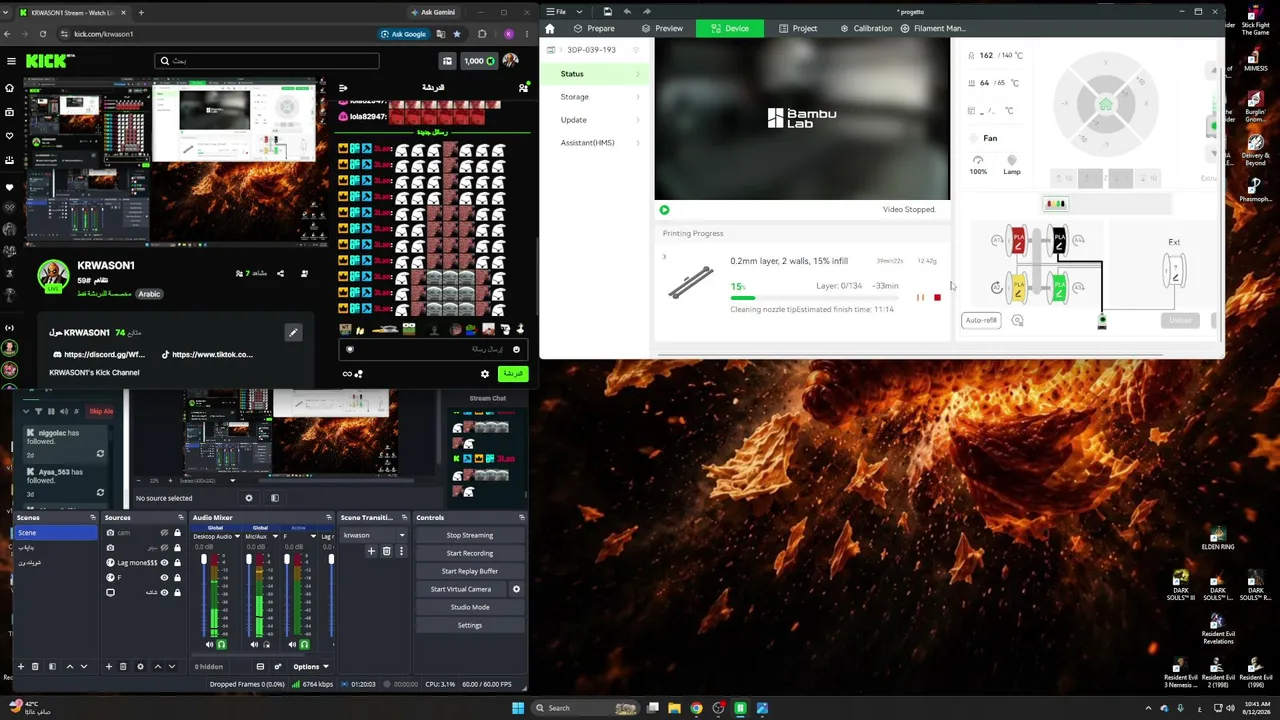This screenshot has height=720, width=1280.
Task: Select the black PLA filament slot
Action: (1059, 241)
